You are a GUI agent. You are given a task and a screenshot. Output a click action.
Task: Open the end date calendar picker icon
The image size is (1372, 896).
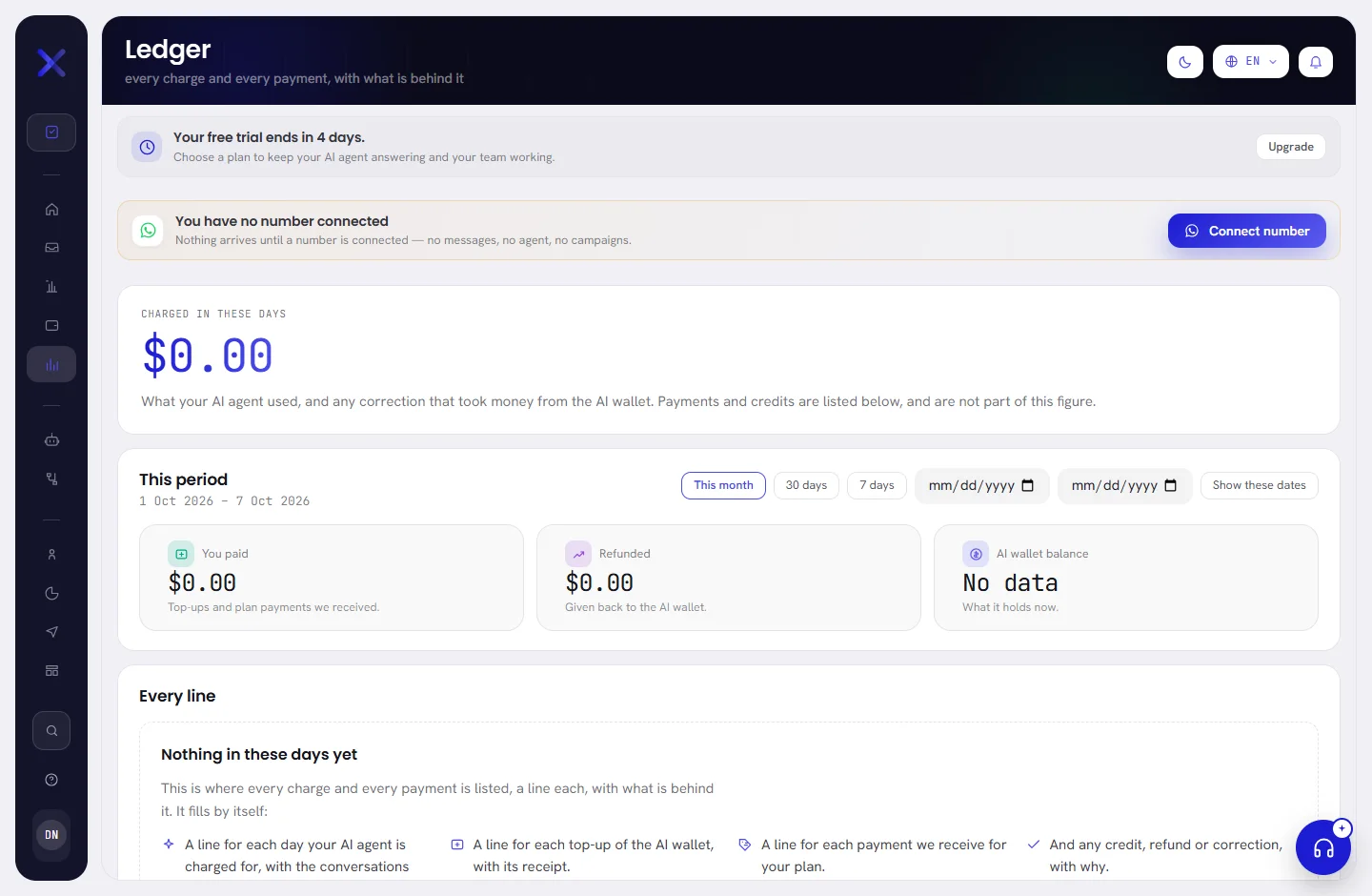coord(1171,485)
